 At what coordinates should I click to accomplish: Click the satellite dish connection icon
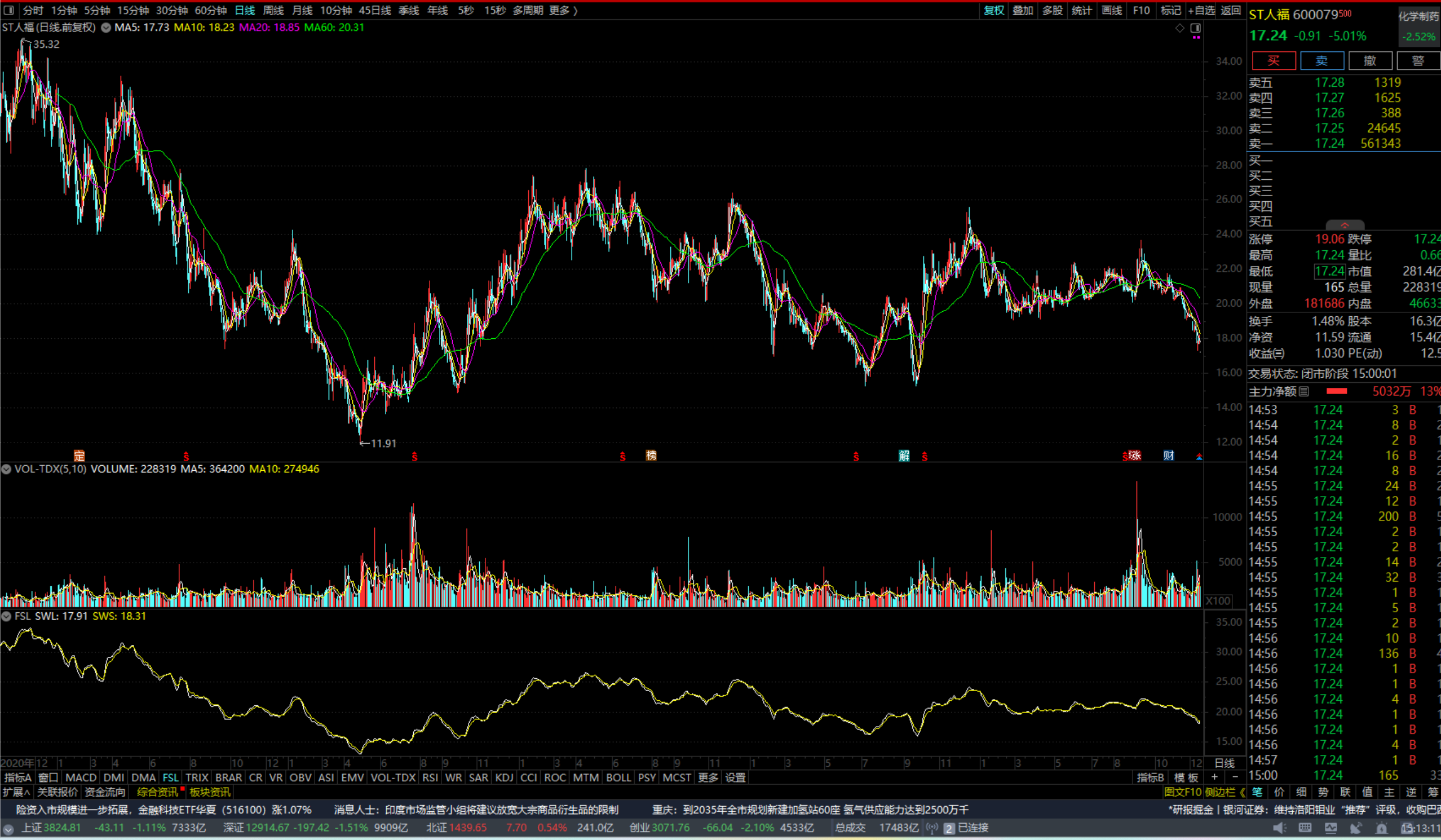coord(1356,828)
